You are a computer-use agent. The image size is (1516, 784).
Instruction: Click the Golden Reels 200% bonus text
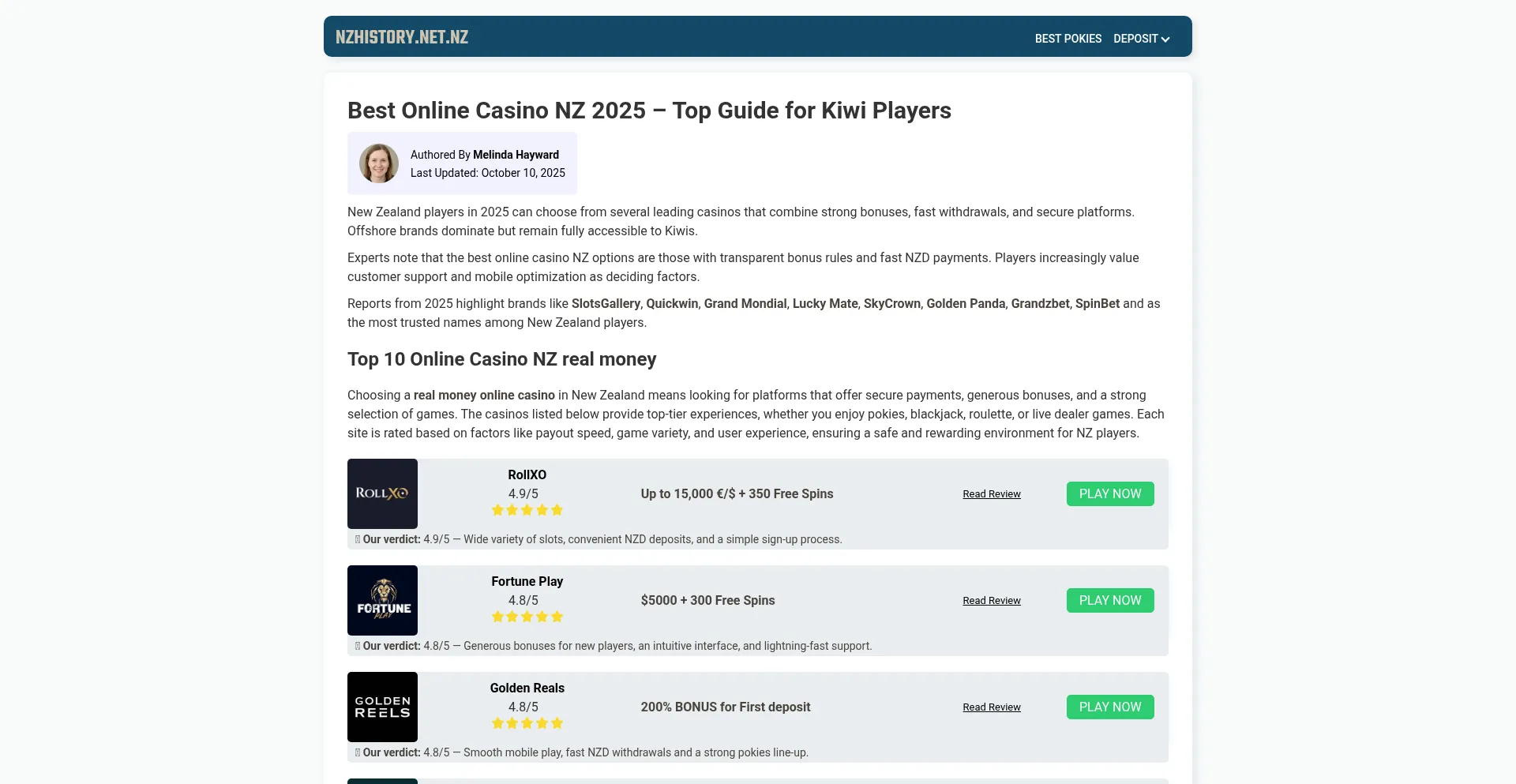coord(725,707)
